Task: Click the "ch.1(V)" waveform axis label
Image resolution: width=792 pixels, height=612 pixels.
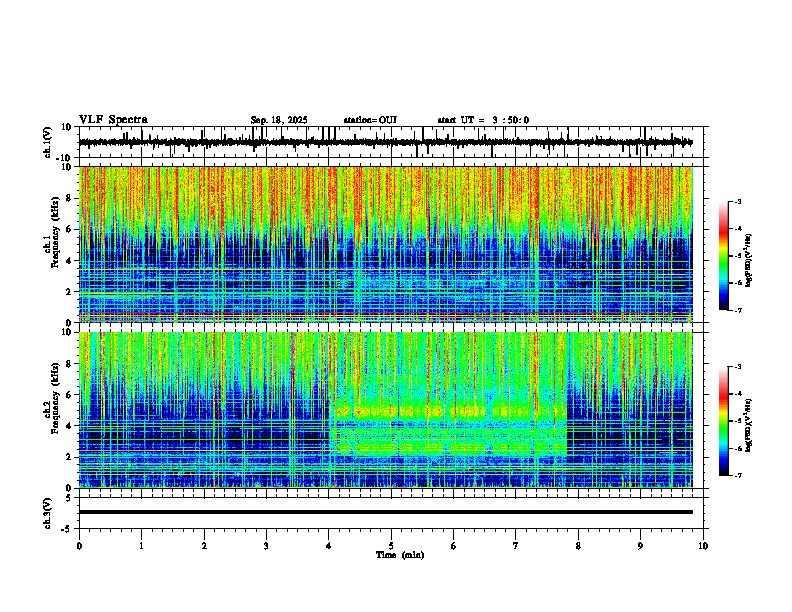Action: coord(47,142)
